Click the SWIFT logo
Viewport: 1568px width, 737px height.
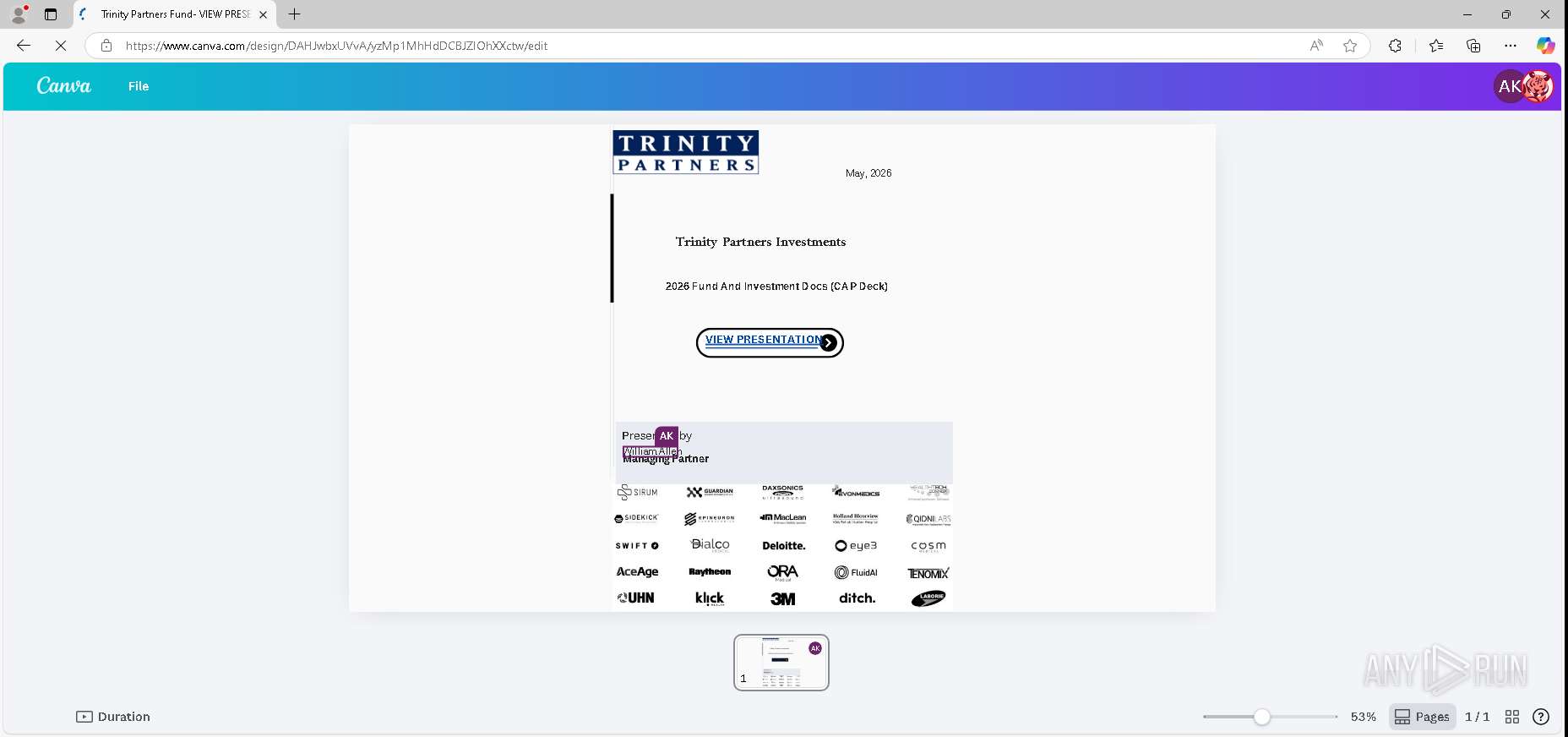tap(637, 546)
